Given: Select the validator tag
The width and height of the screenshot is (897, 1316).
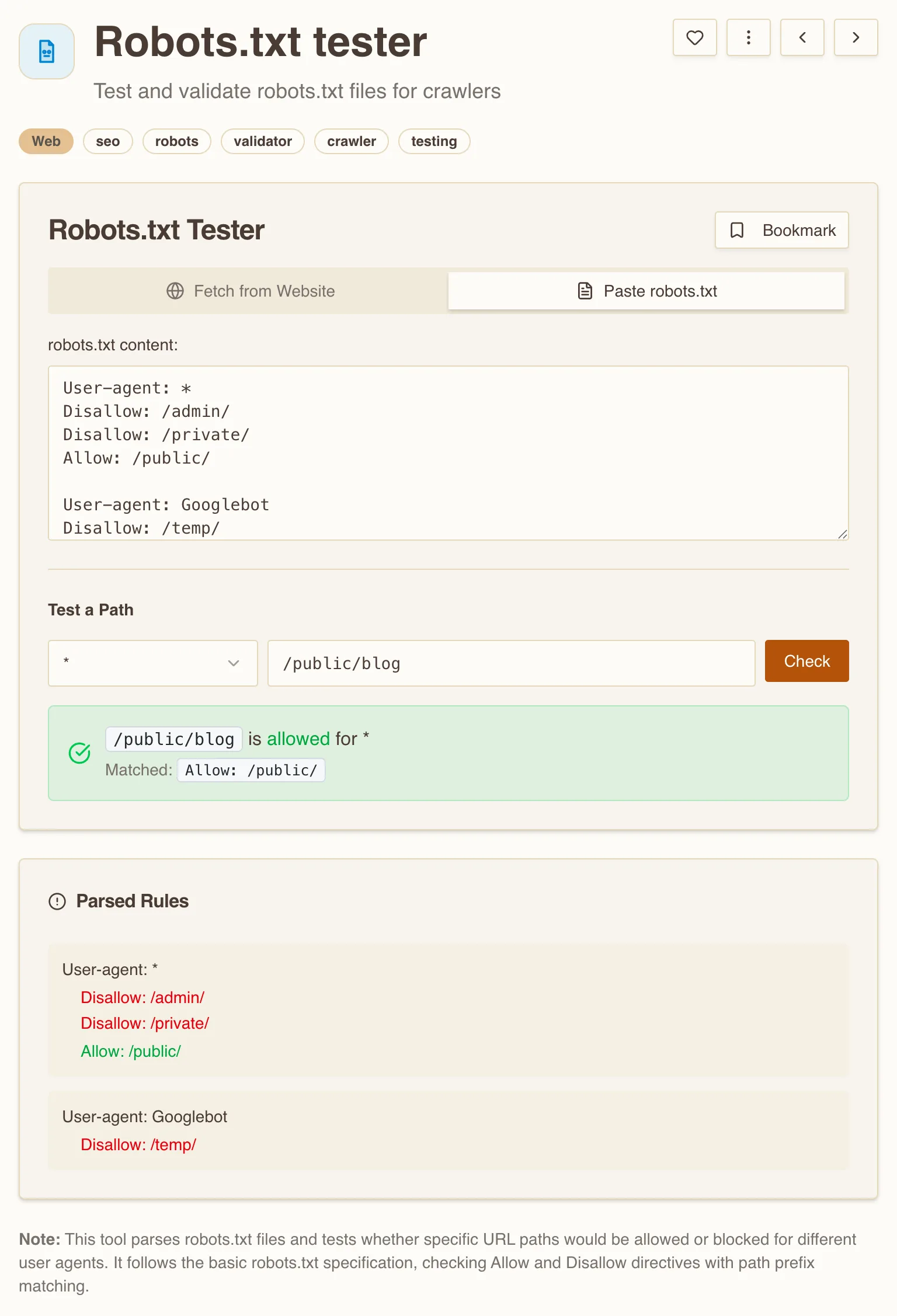Looking at the screenshot, I should pos(262,141).
